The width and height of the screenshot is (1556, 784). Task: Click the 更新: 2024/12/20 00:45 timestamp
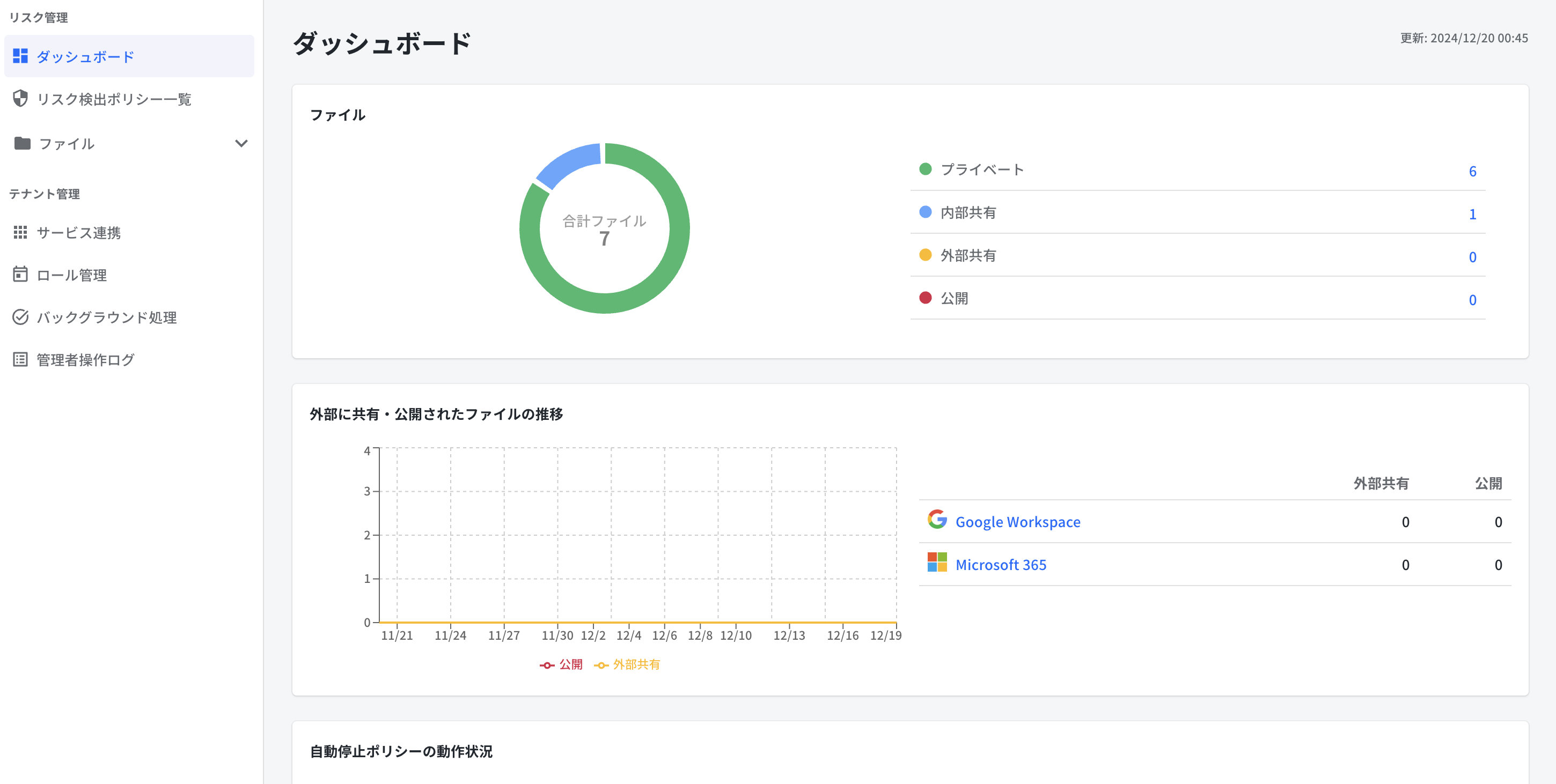[1464, 38]
